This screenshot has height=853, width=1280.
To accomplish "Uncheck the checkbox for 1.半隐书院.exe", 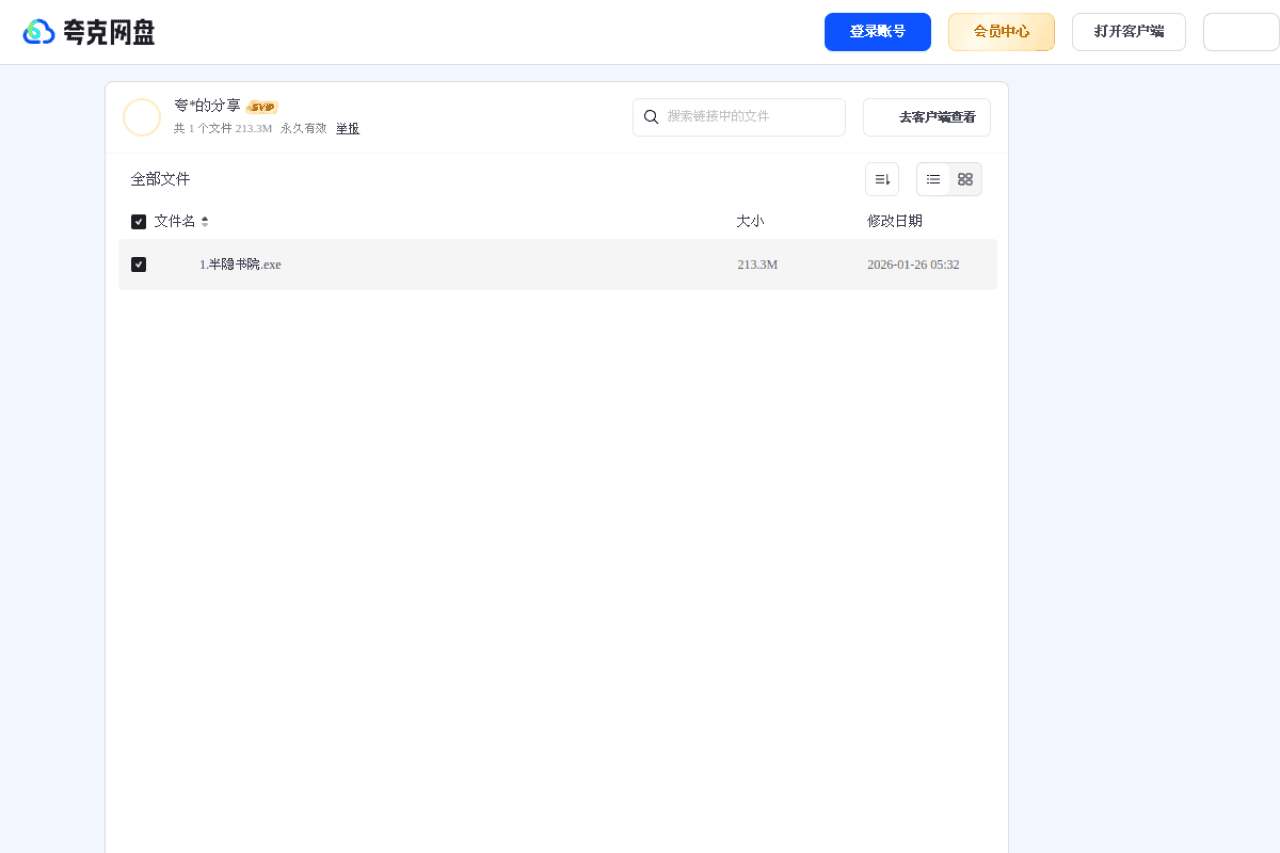I will 139,264.
